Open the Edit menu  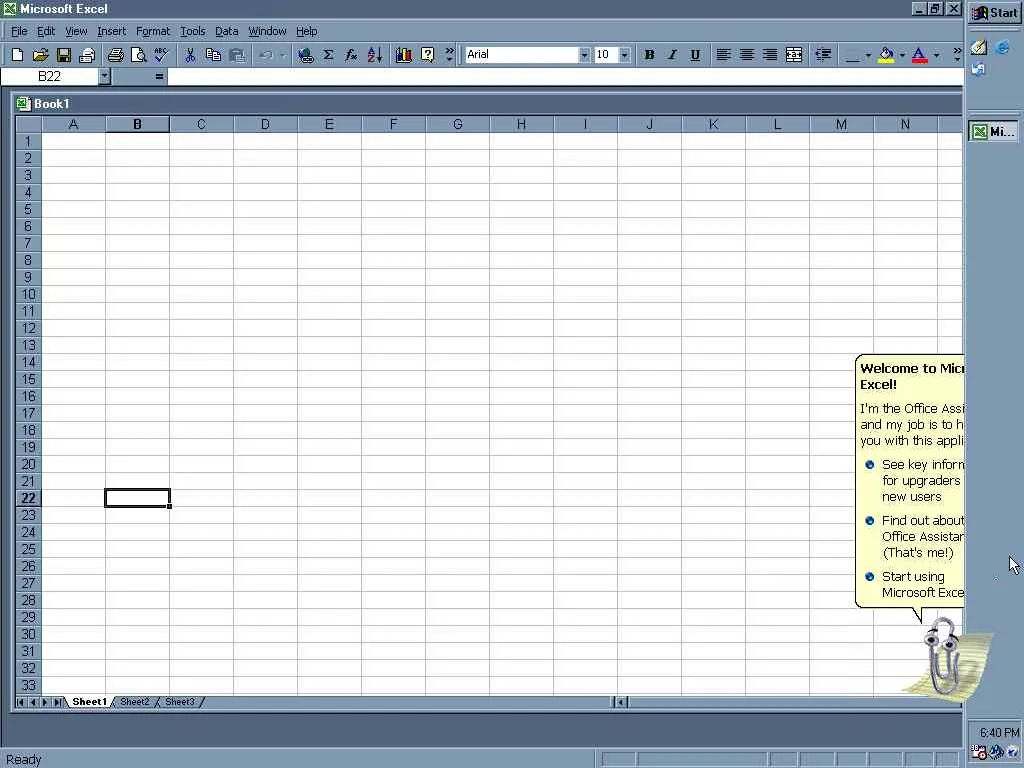[46, 31]
